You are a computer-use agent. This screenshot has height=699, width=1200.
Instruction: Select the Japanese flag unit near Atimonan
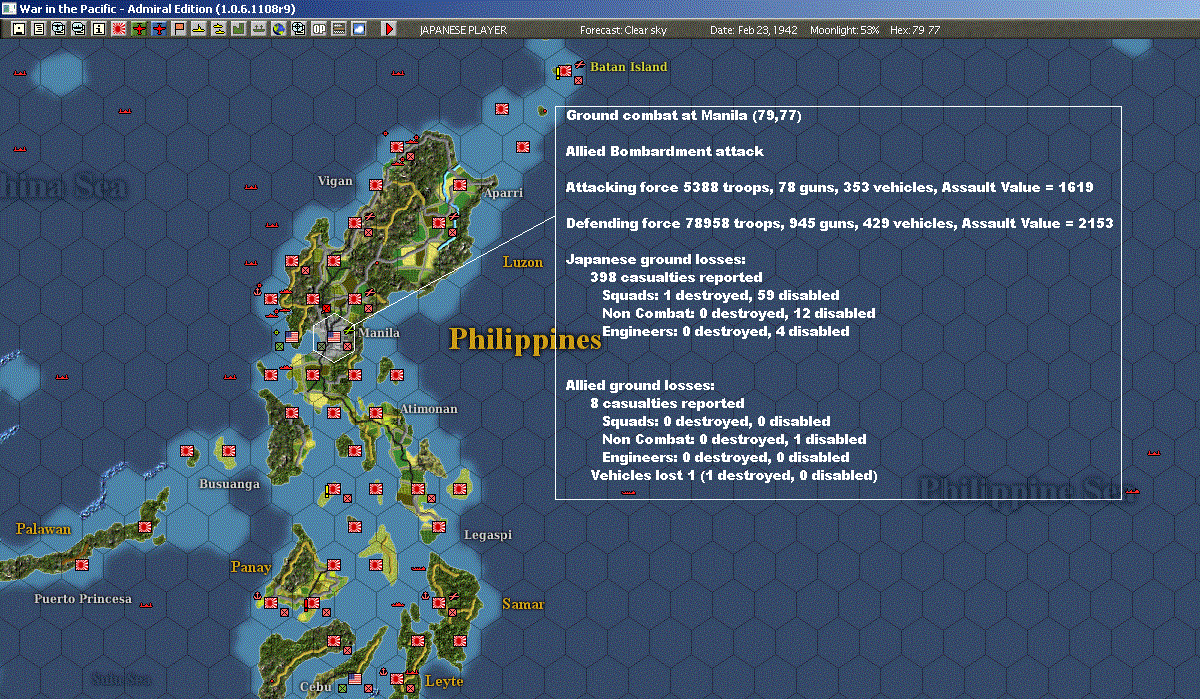pyautogui.click(x=376, y=413)
